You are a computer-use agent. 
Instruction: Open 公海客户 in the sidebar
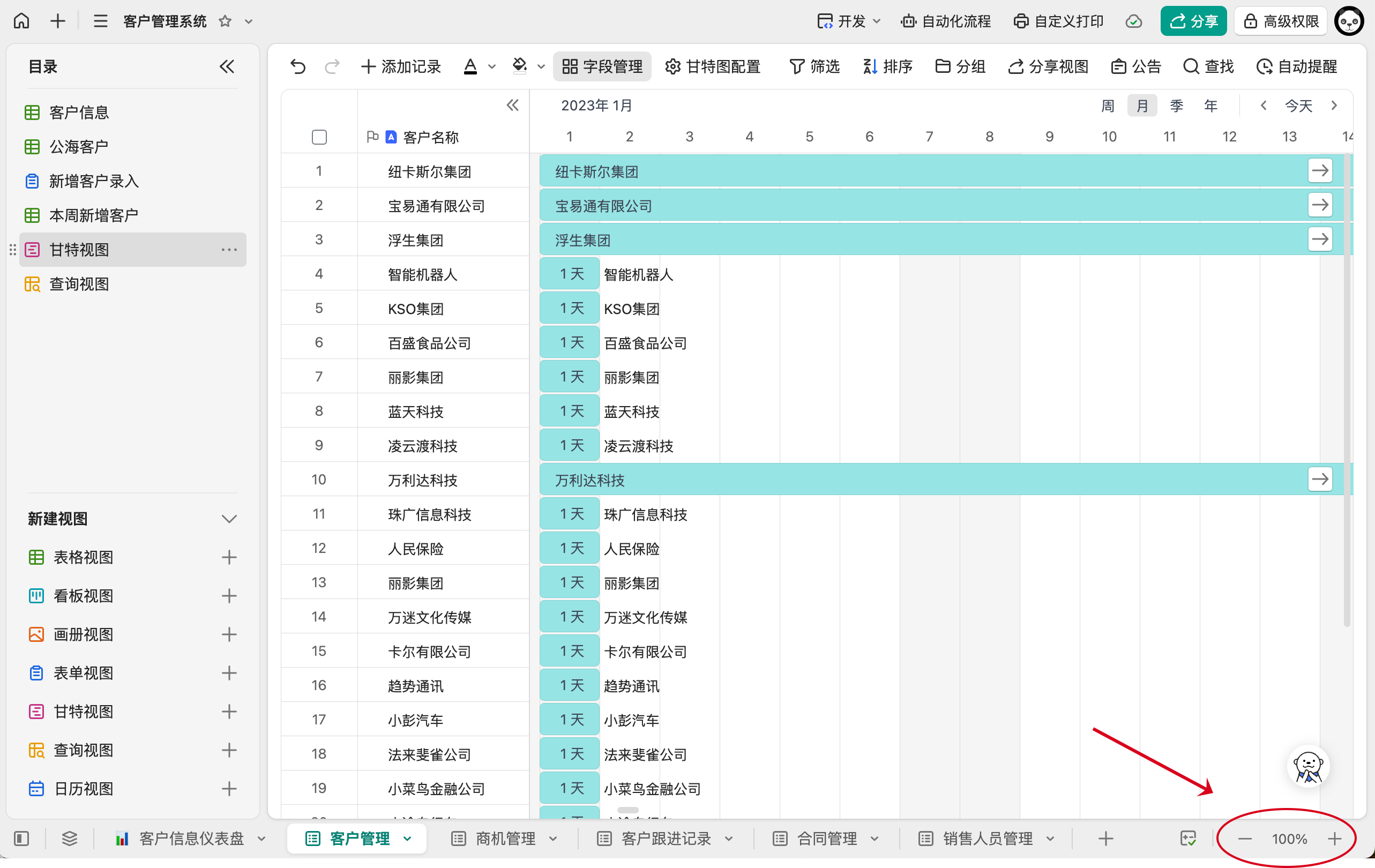pyautogui.click(x=79, y=147)
